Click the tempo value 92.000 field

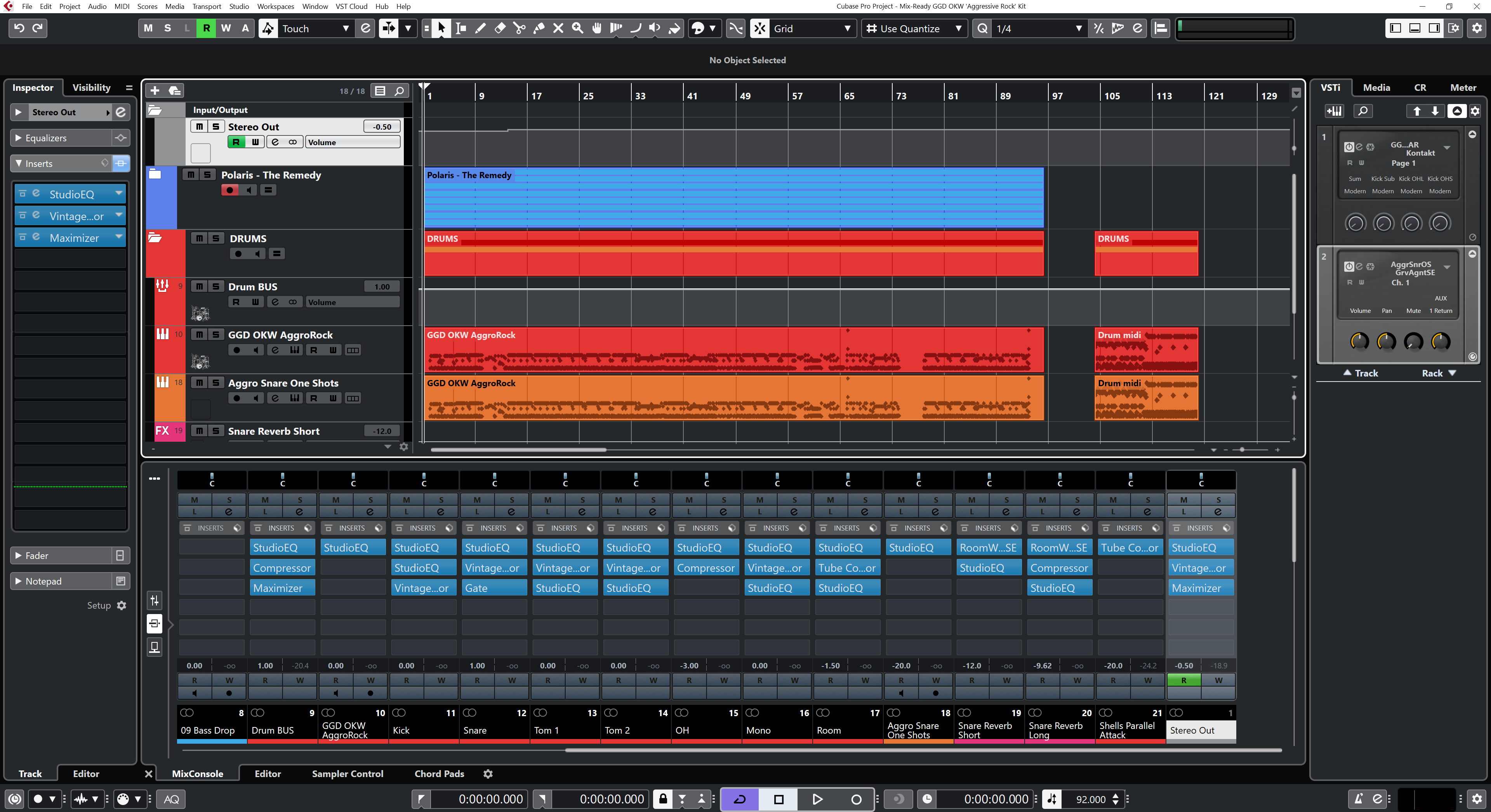coord(1090,799)
